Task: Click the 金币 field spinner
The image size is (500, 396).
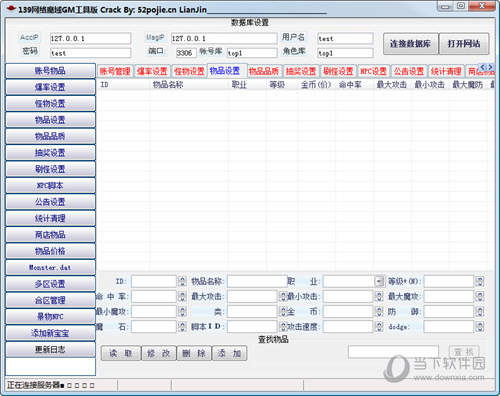Action: (x=379, y=312)
